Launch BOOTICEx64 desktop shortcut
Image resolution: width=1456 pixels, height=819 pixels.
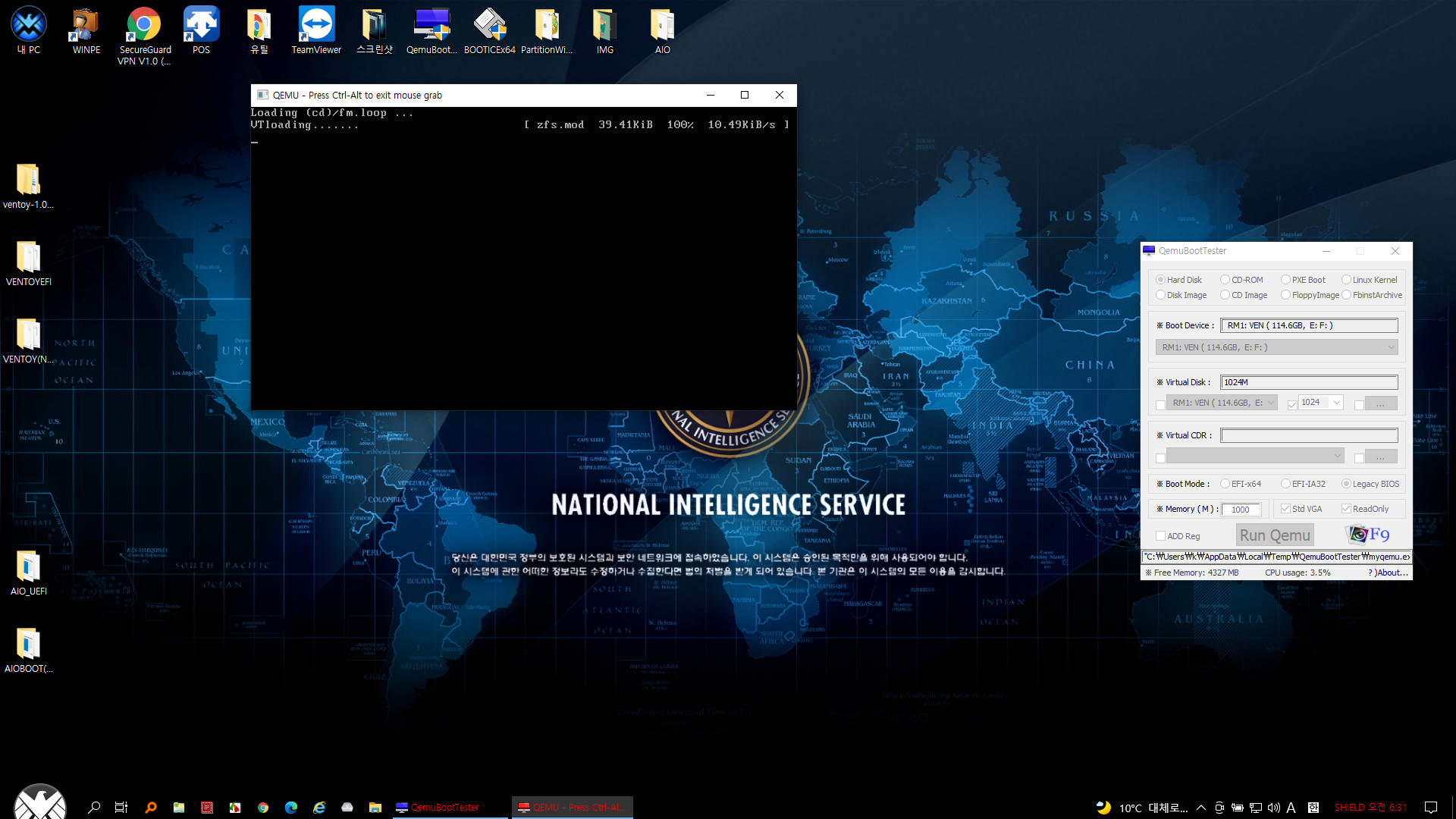click(x=490, y=30)
